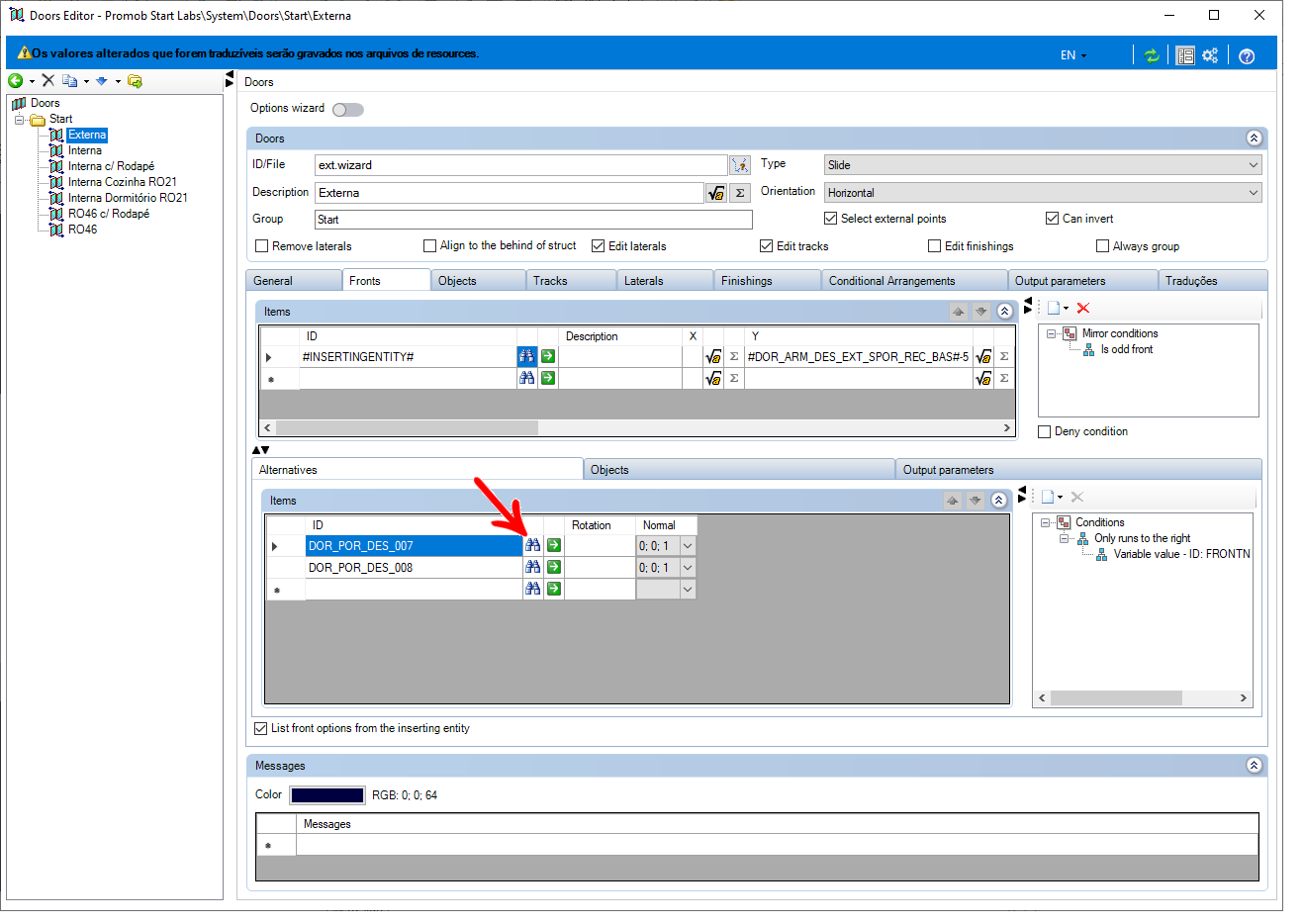
Task: Click move-up arrow in Fronts Items header
Action: click(x=958, y=312)
